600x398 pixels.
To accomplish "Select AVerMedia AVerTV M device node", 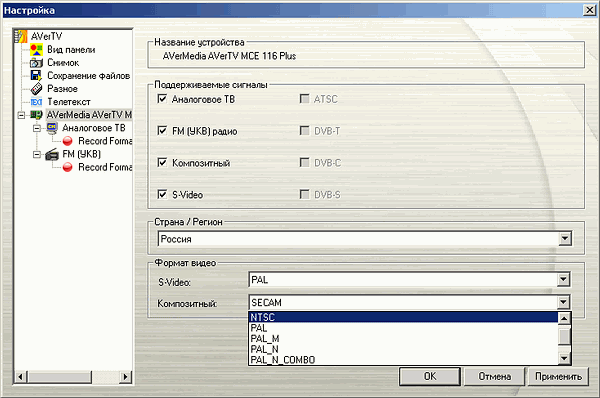I will tap(89, 115).
